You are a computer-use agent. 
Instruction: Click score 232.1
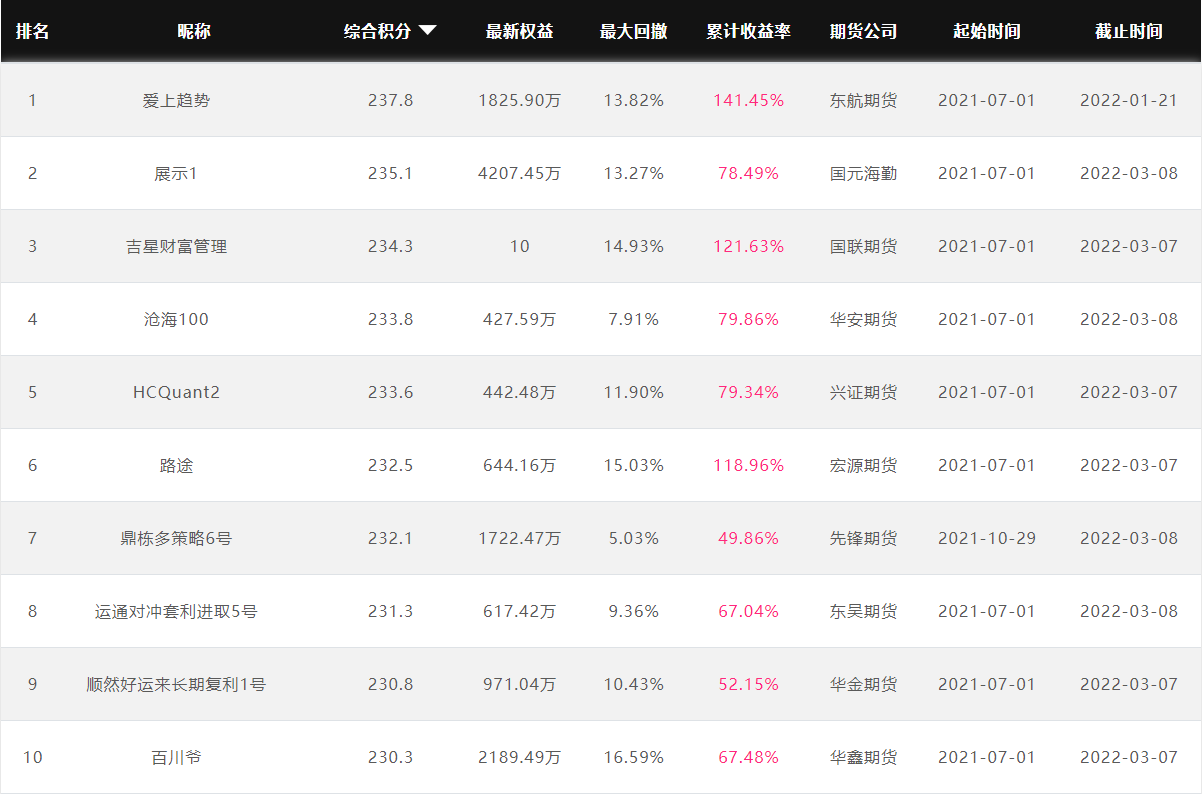tap(390, 538)
